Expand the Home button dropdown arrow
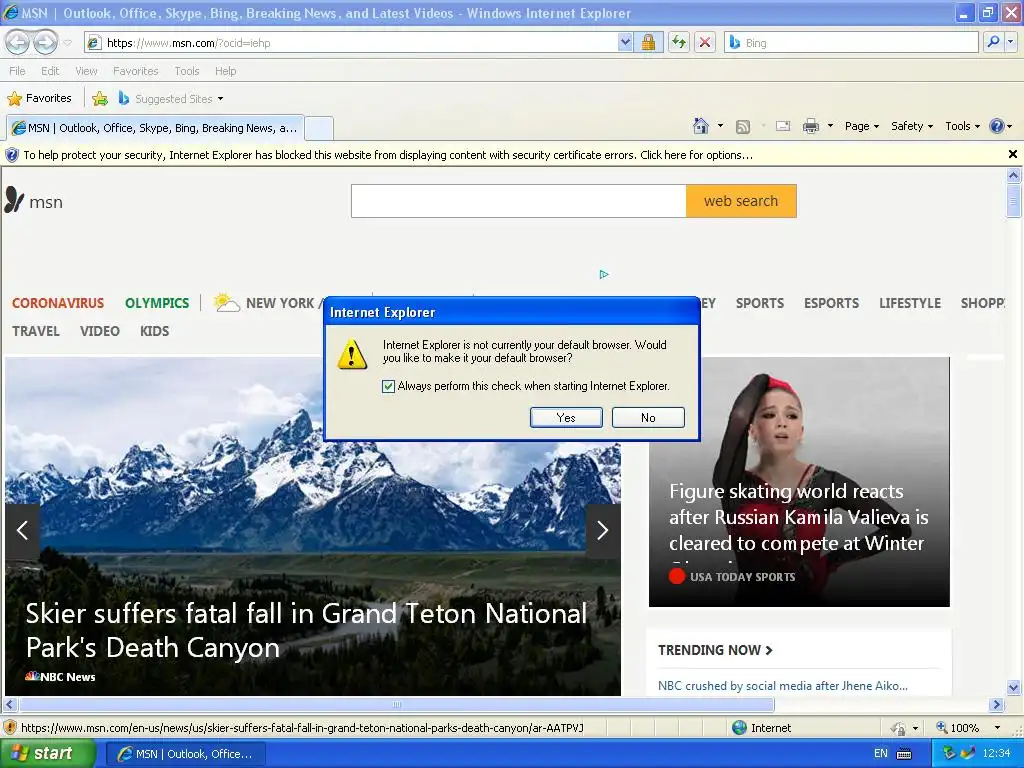1024x768 pixels. [720, 126]
